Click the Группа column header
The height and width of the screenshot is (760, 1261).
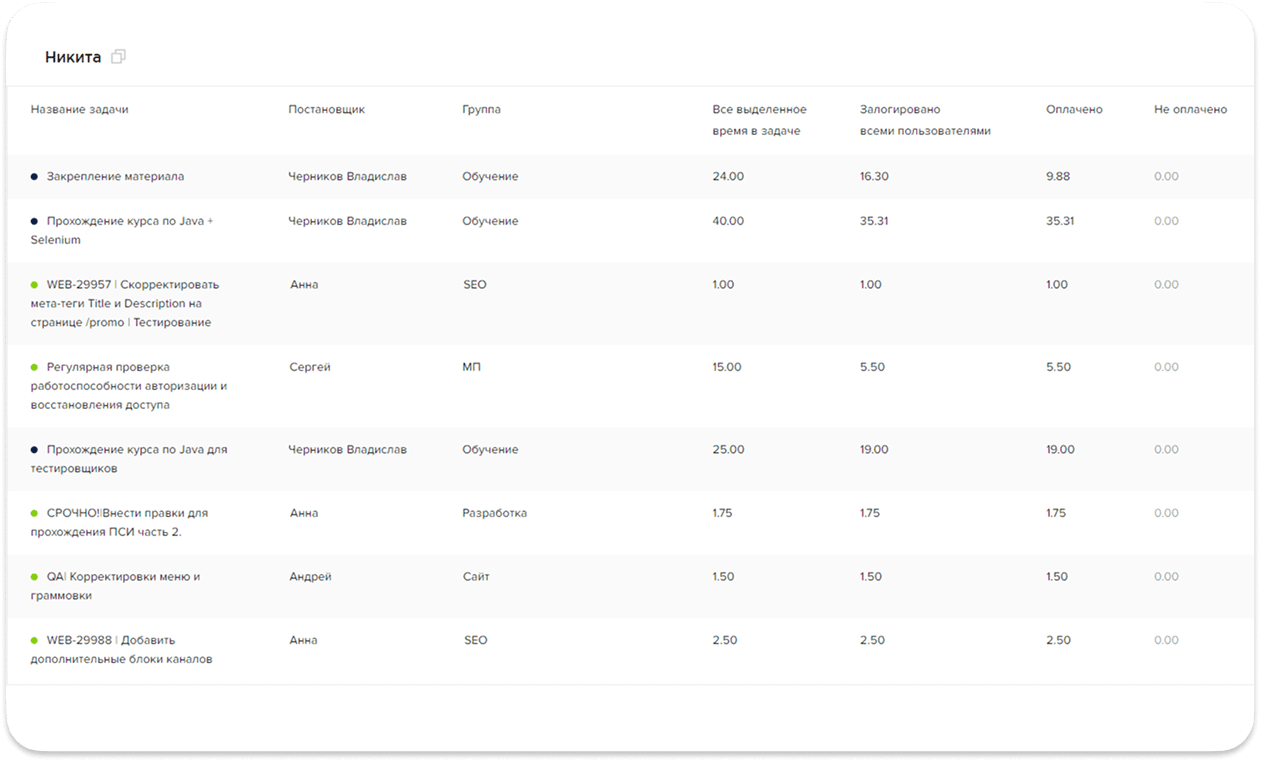pos(481,110)
